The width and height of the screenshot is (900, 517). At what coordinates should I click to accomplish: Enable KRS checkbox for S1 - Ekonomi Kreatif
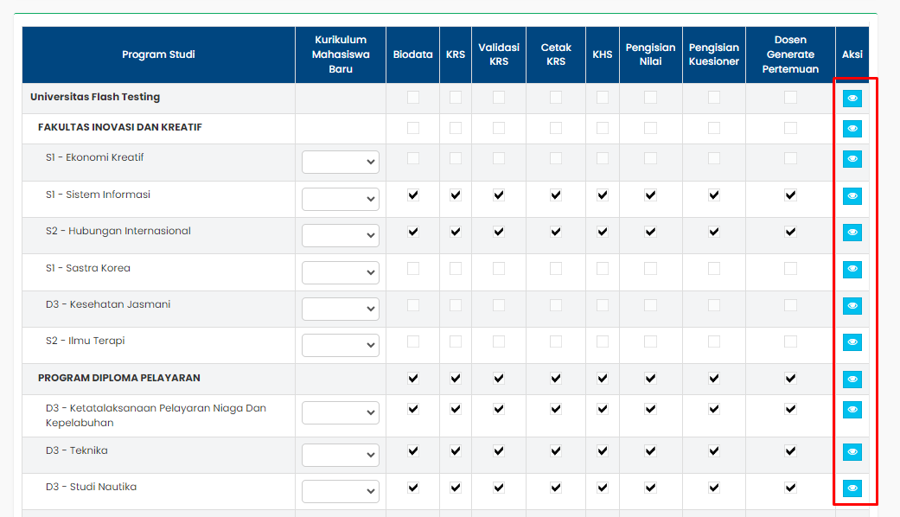[x=456, y=158]
